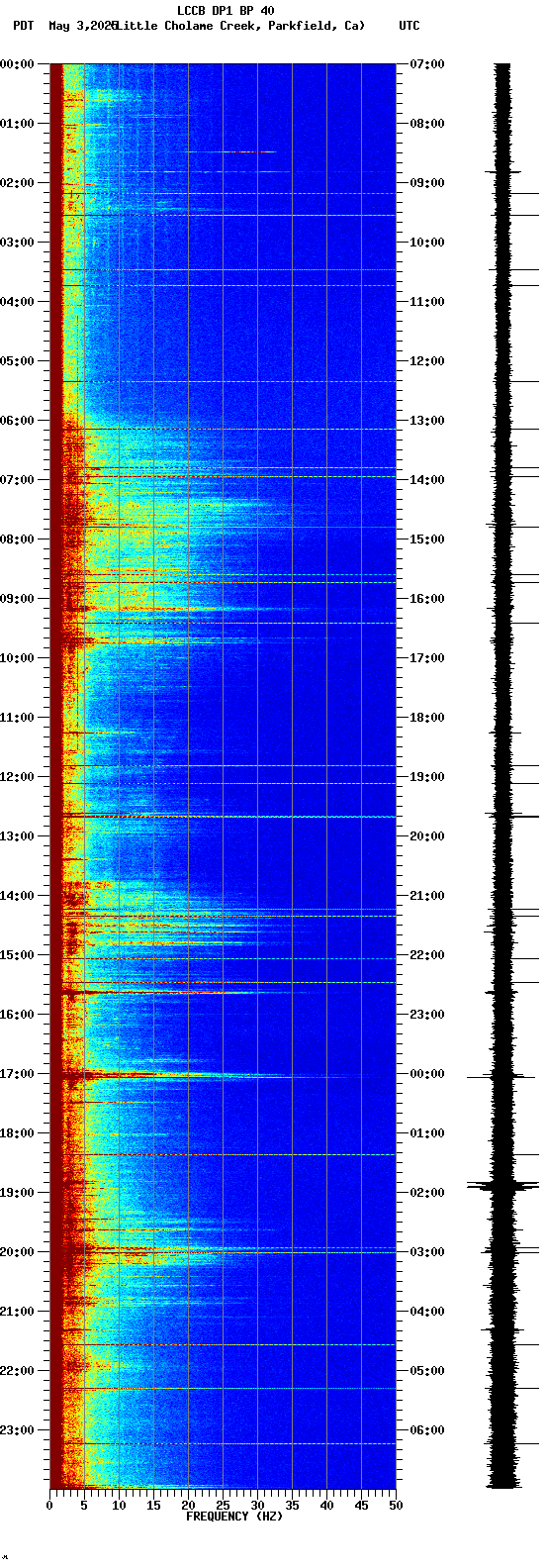Click the "11:00" label on the PDT axis

point(17,718)
